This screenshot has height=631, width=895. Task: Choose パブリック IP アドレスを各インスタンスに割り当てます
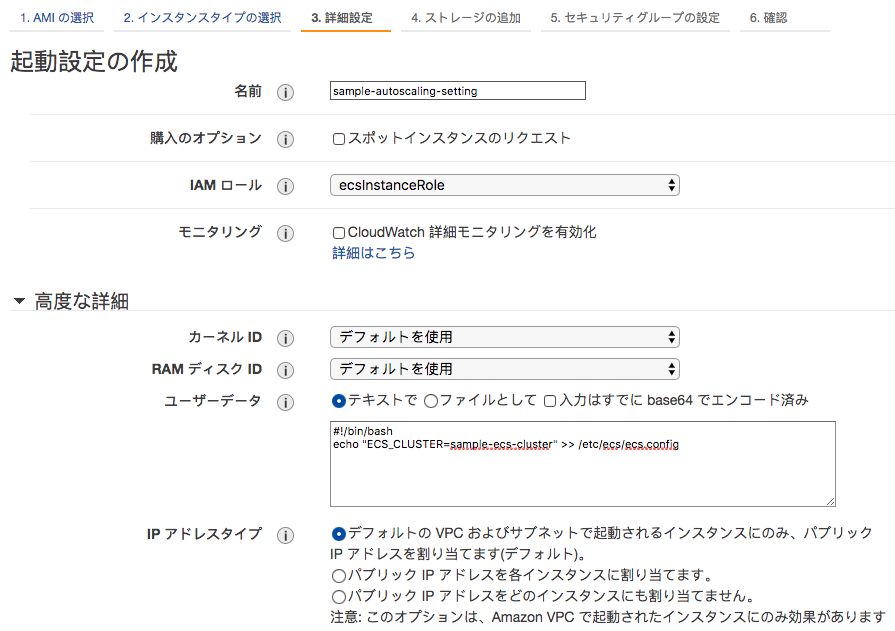tap(338, 576)
